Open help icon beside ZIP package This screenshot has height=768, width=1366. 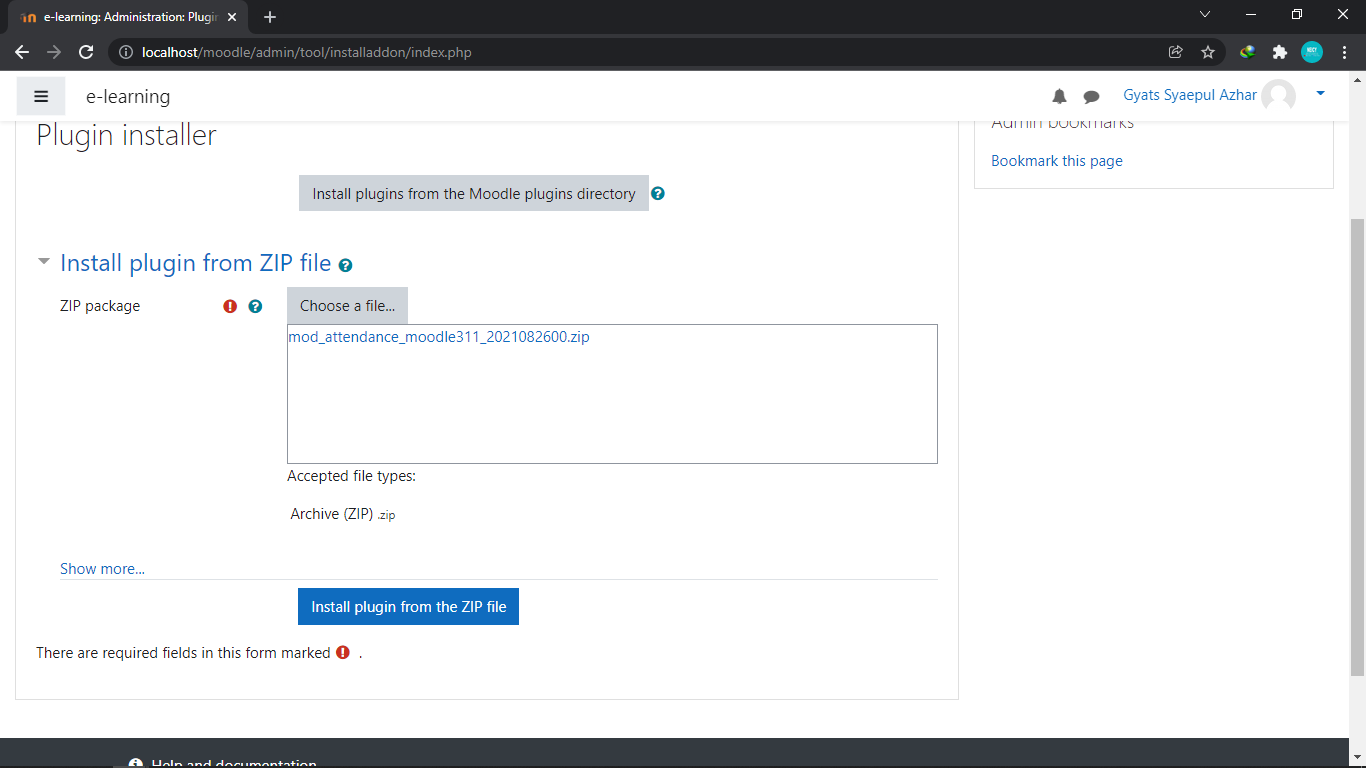coord(255,306)
